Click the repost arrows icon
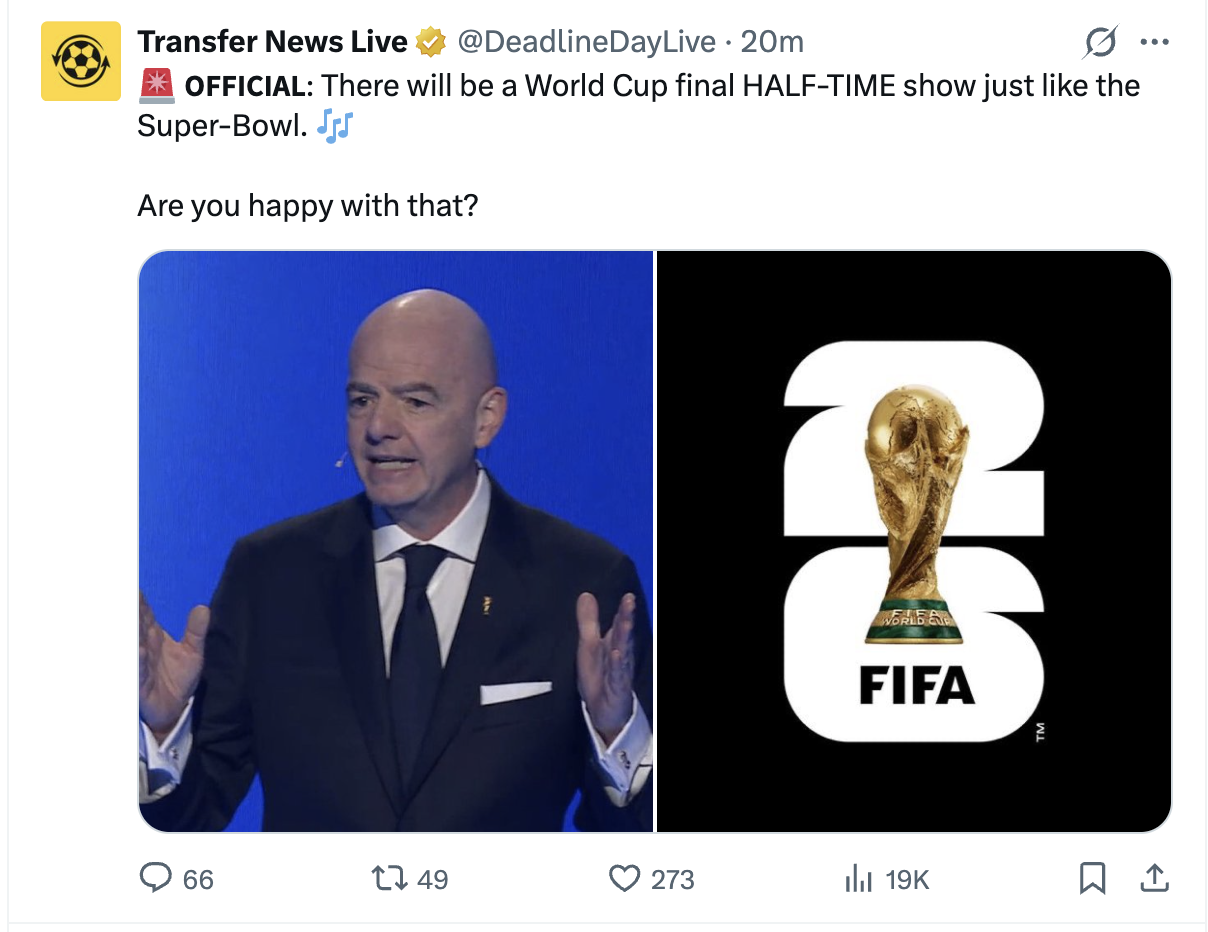 (387, 879)
